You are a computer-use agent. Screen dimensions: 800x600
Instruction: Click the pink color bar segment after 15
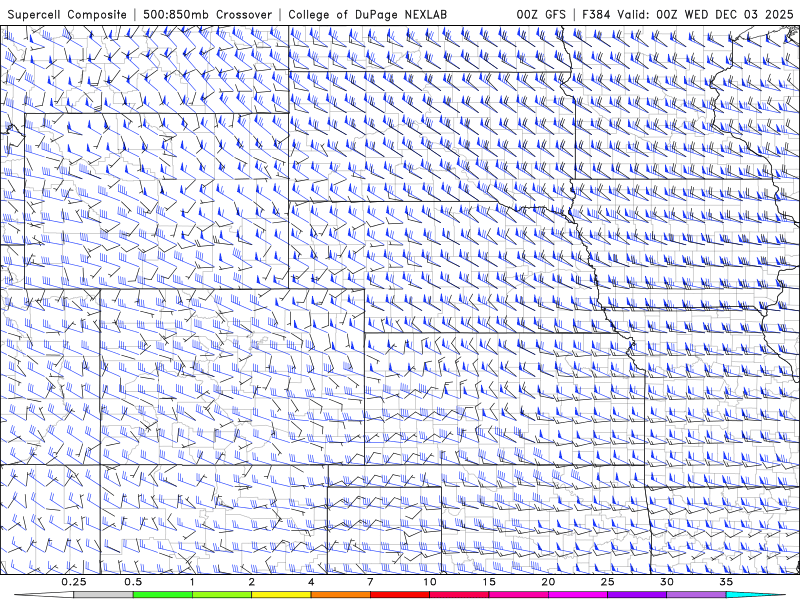518,595
